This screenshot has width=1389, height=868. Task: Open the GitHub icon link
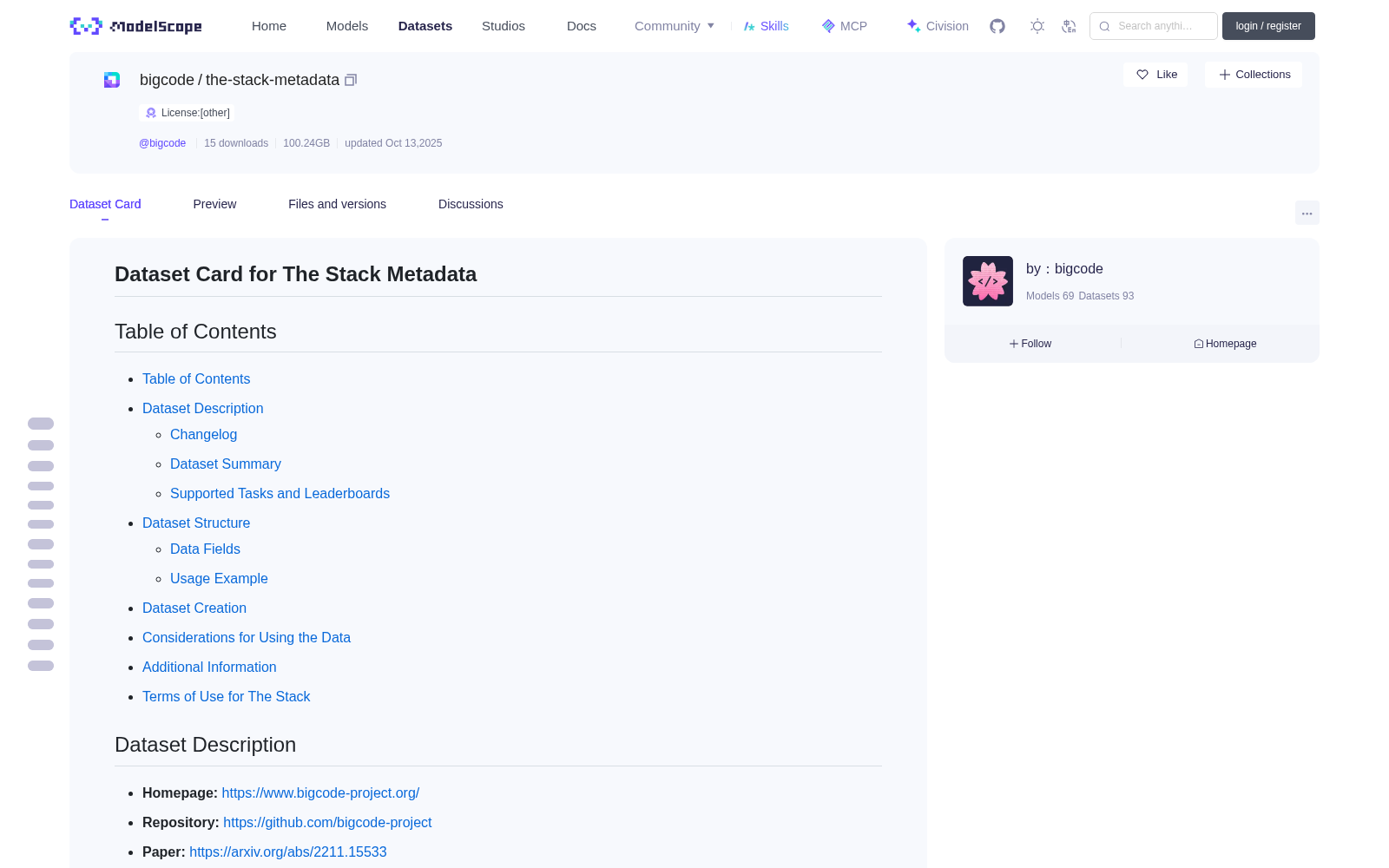997,26
